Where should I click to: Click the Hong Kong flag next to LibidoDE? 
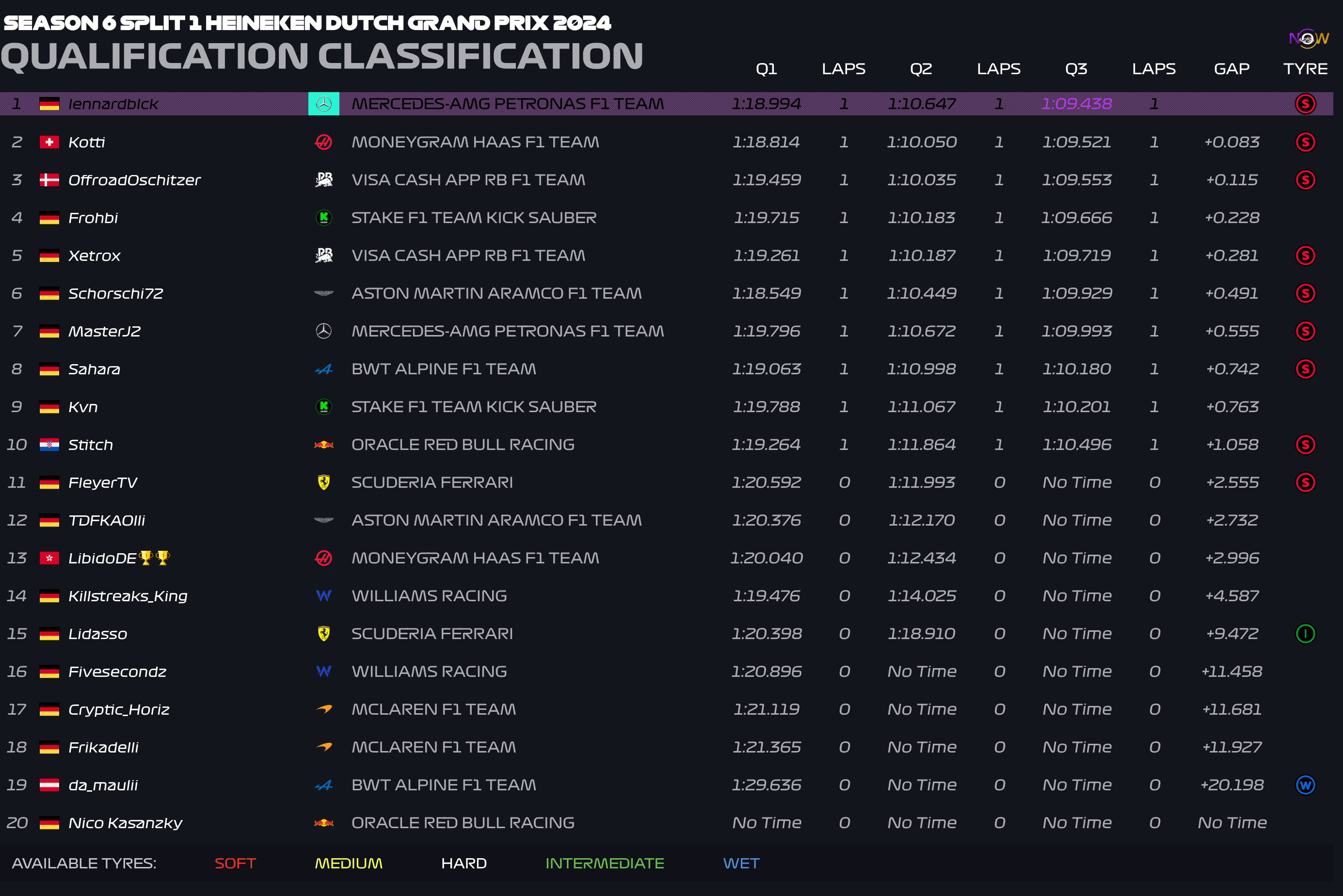tap(49, 558)
